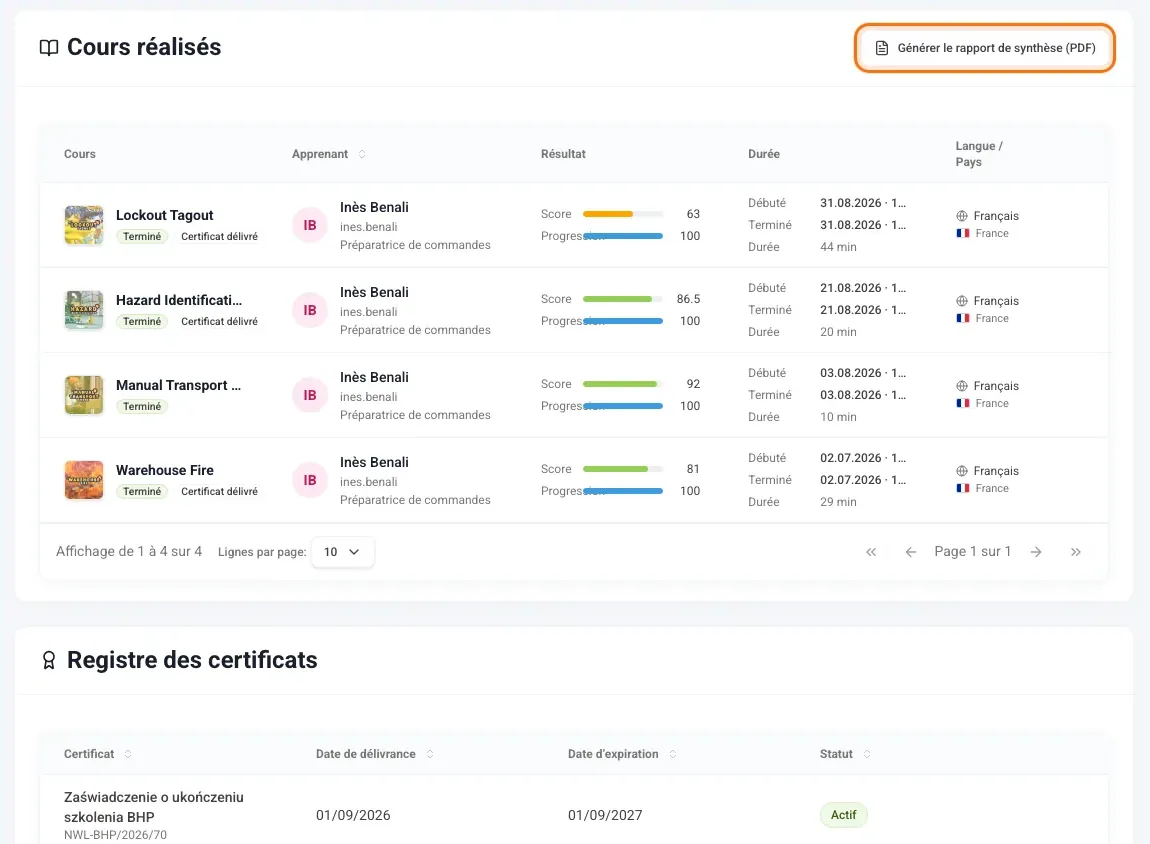The image size is (1150, 844).
Task: Click the award icon beside Registre des certificats
Action: click(49, 660)
